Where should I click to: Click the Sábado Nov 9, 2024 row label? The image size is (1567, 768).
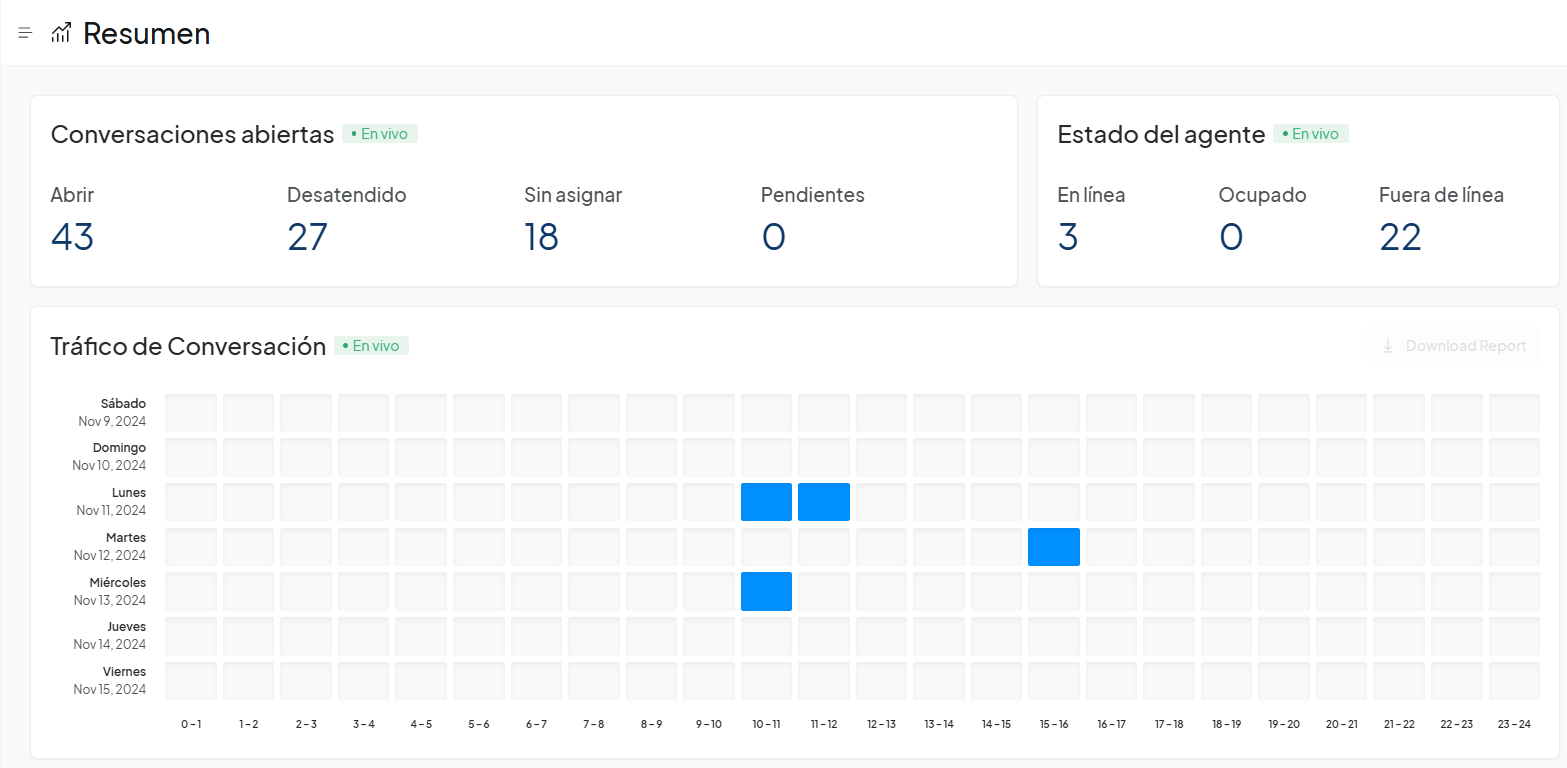tap(112, 412)
